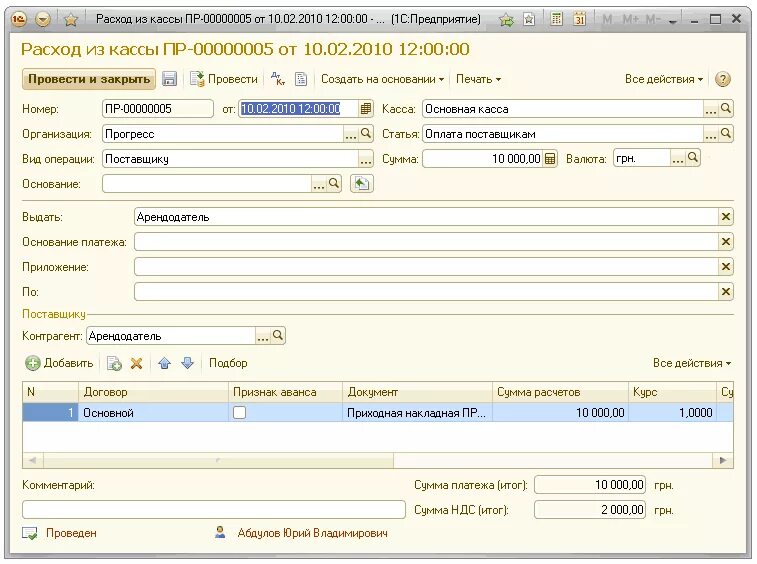Viewport: 757px width, 564px height.
Task: Click the 1C application logo icon in title bar
Action: tap(19, 19)
